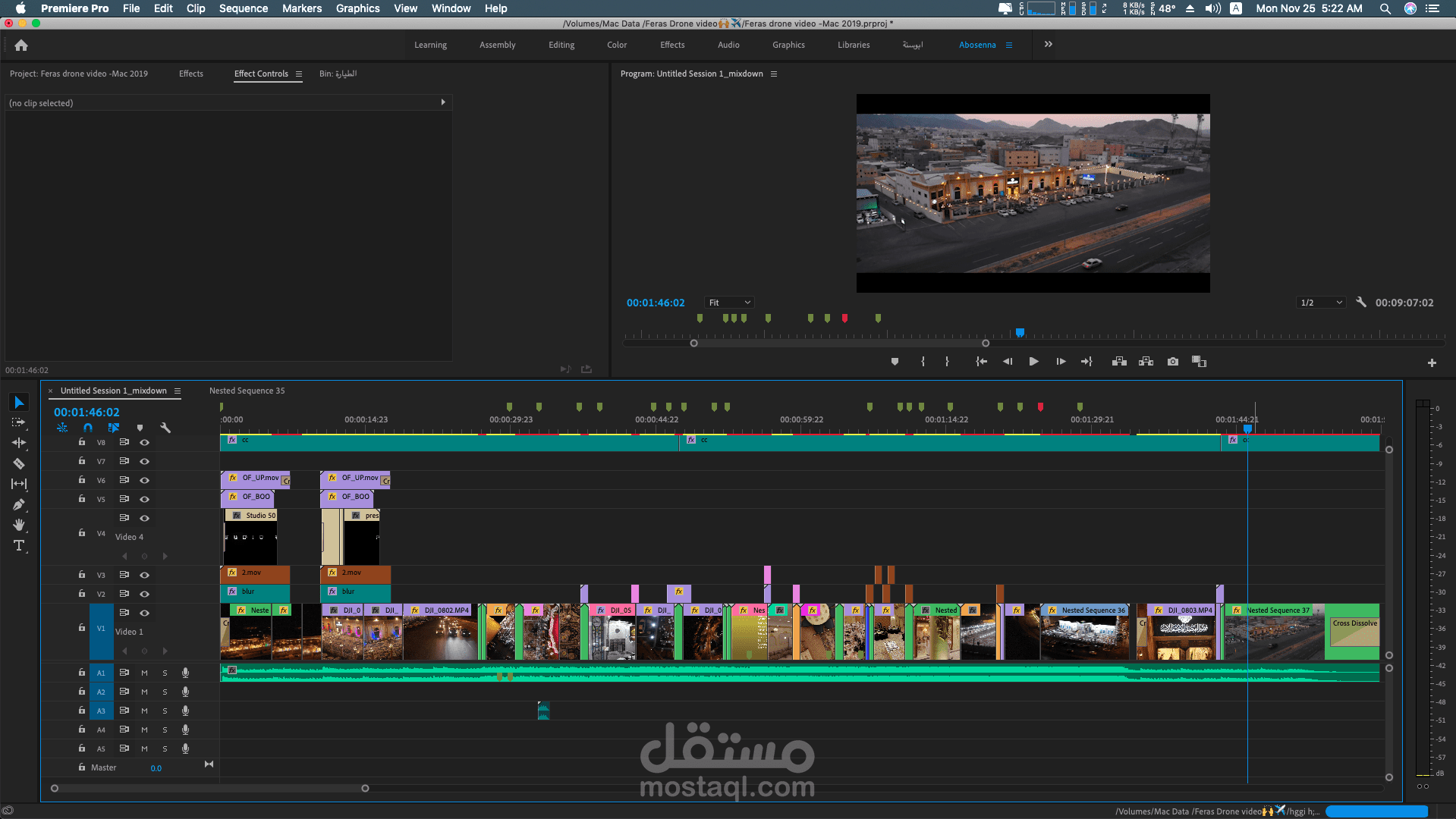The width and height of the screenshot is (1456, 819).
Task: Open the Sequence menu
Action: click(x=244, y=8)
